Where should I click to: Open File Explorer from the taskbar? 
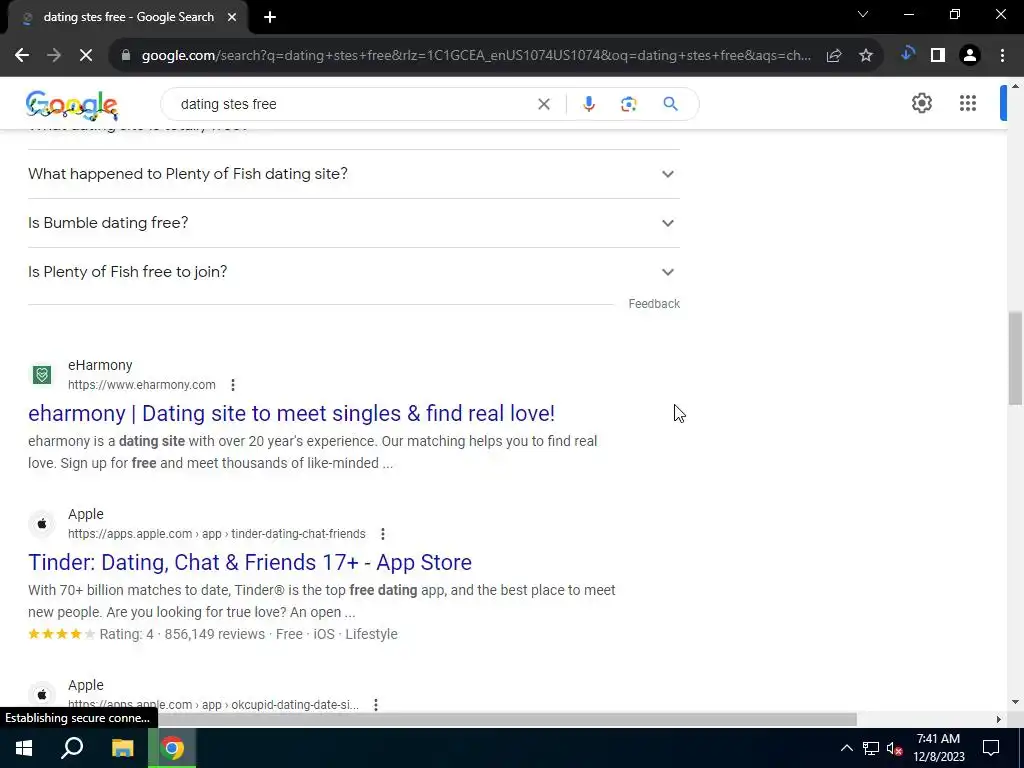coord(122,748)
